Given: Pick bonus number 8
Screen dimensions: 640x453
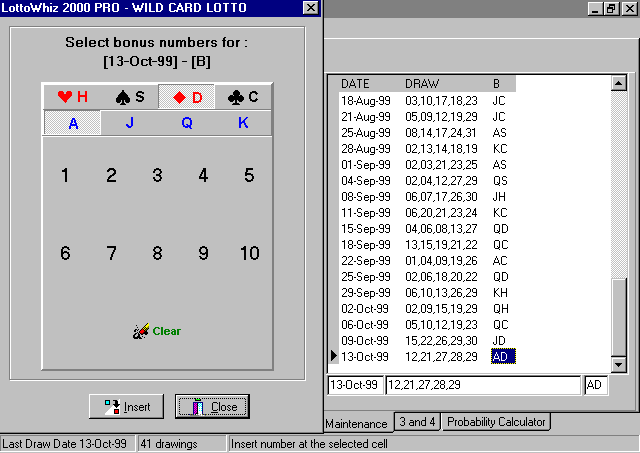Looking at the screenshot, I should tap(158, 253).
